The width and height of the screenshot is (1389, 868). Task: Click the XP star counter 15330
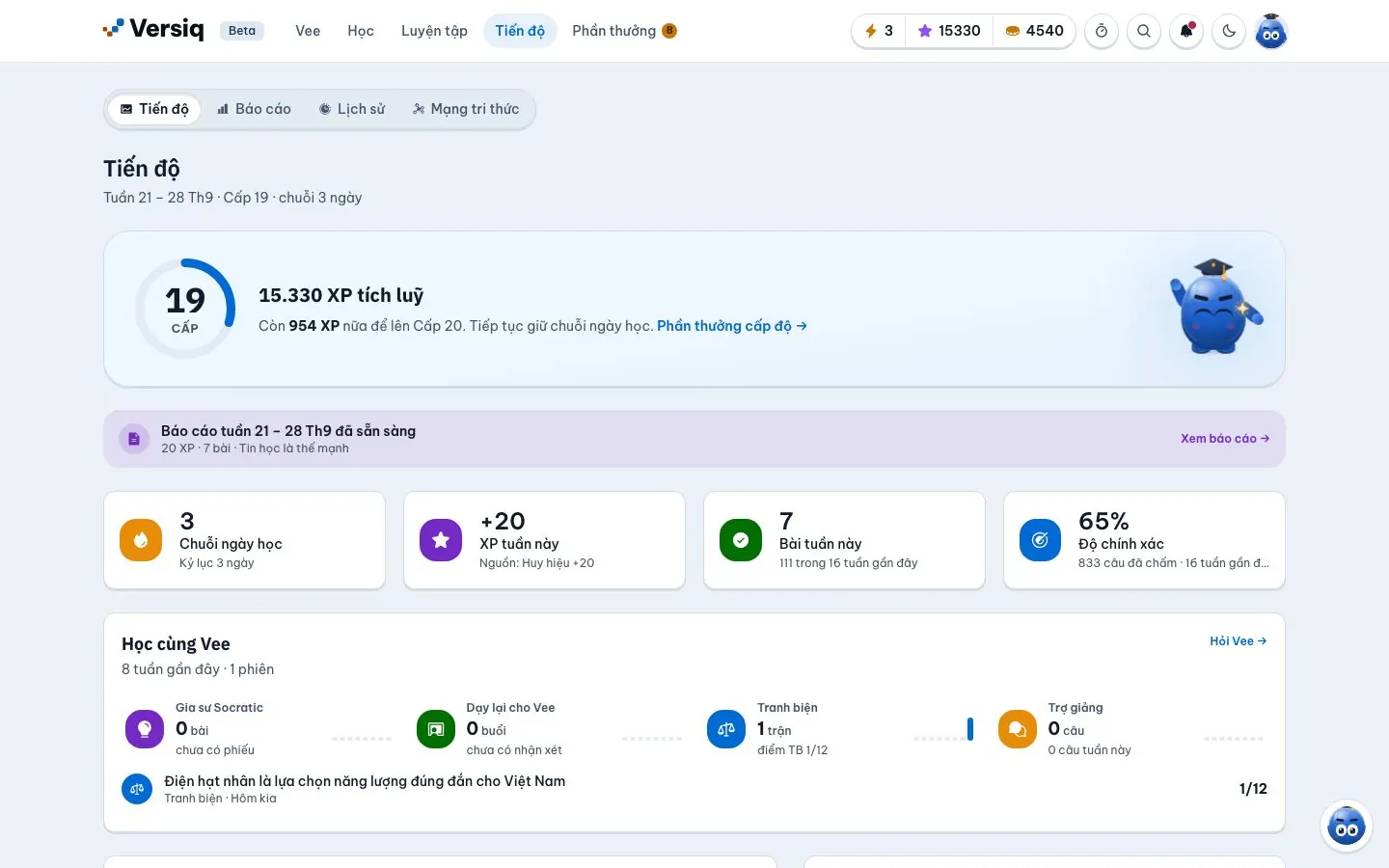click(x=949, y=31)
